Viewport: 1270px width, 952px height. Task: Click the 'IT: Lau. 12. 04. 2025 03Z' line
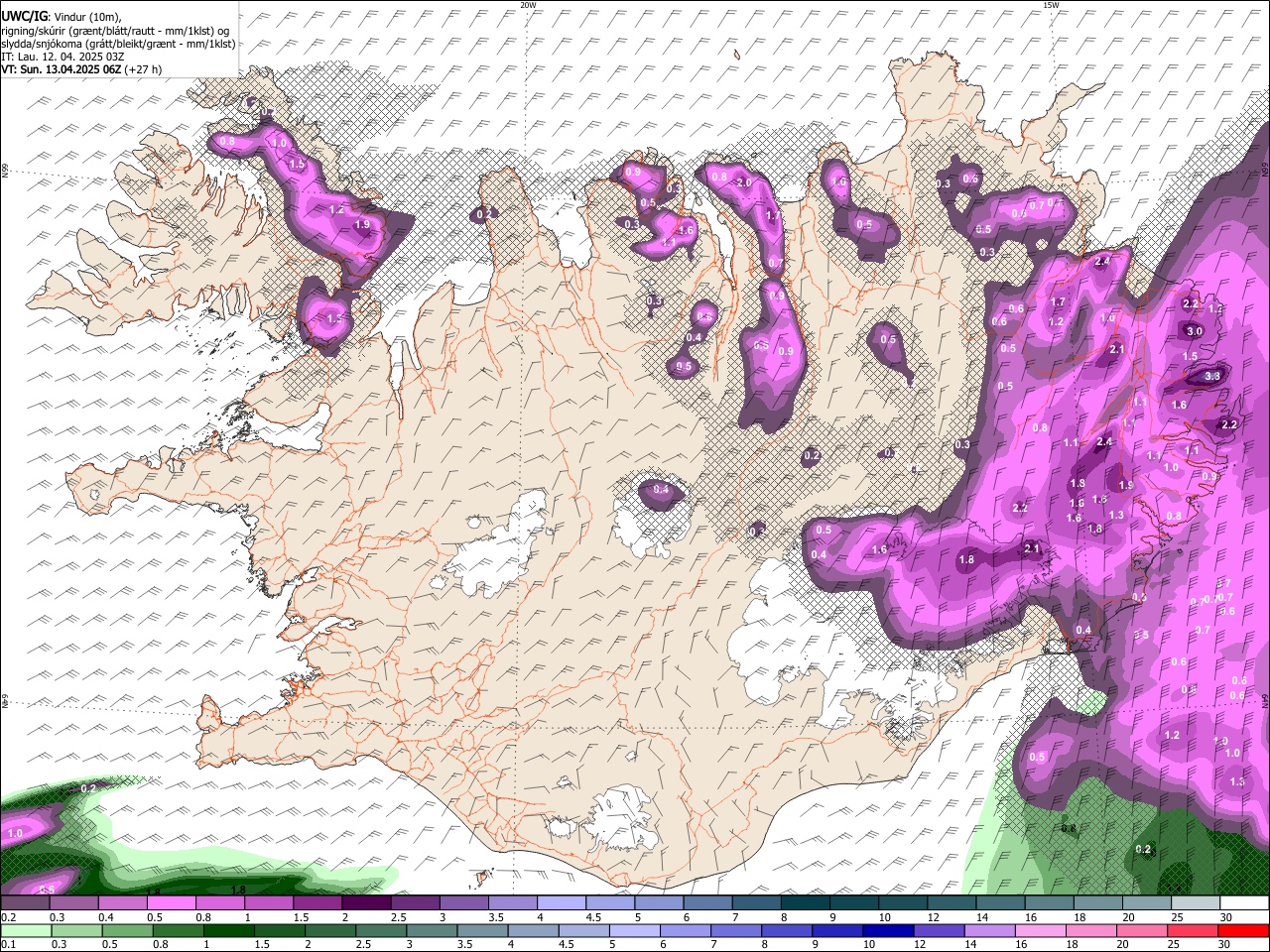click(x=63, y=57)
